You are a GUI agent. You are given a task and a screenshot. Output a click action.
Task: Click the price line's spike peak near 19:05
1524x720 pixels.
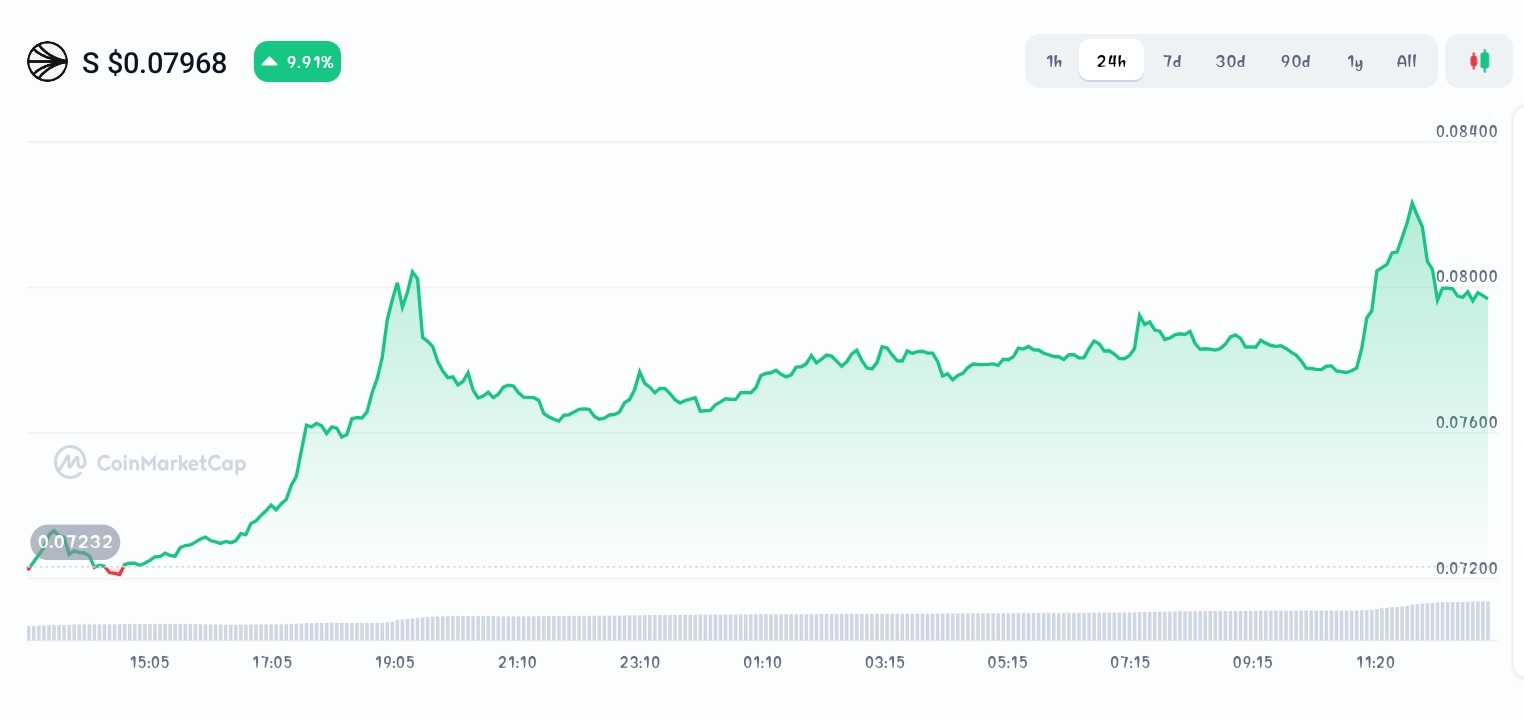413,272
